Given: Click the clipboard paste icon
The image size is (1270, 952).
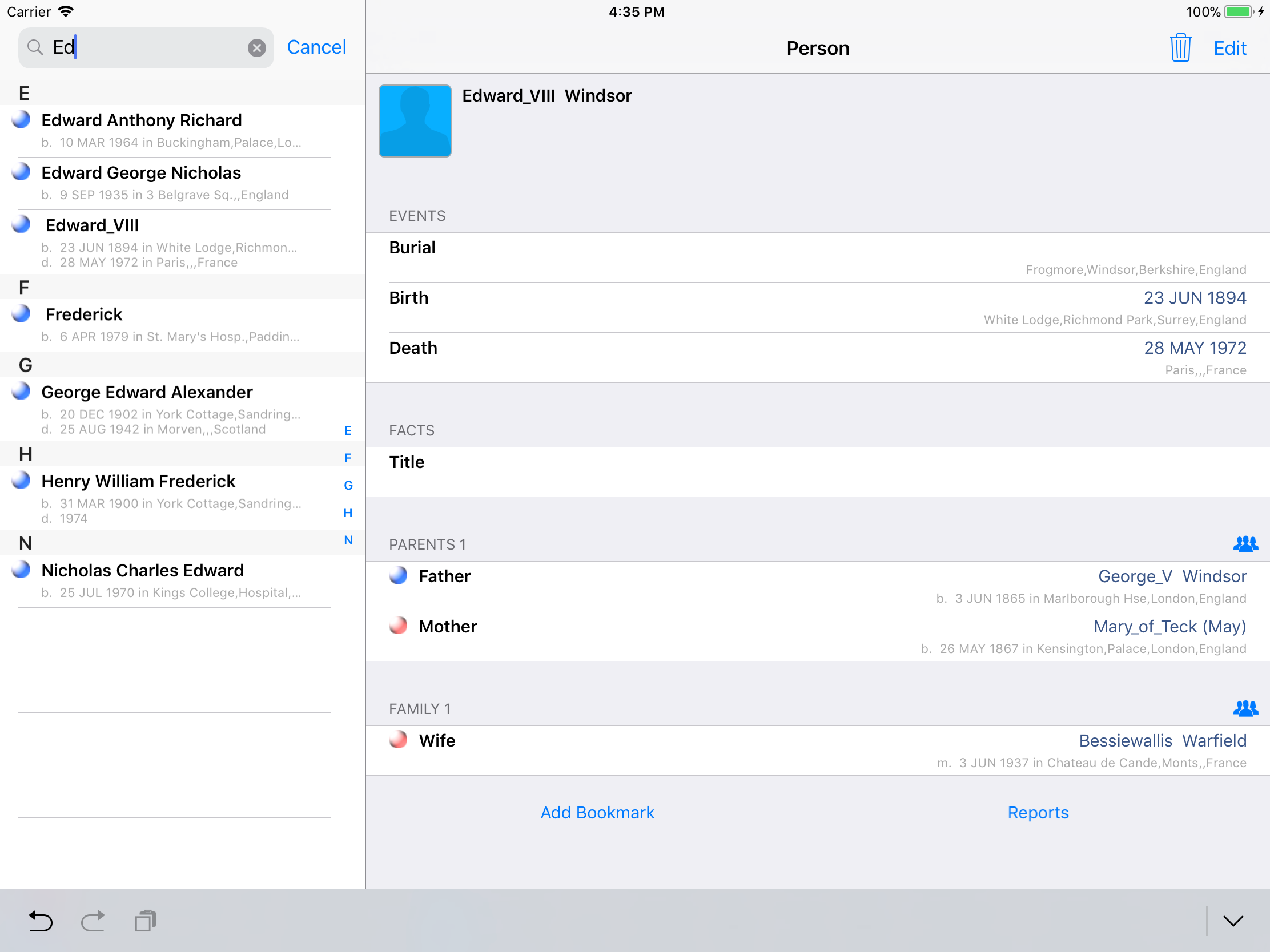Looking at the screenshot, I should click(145, 921).
